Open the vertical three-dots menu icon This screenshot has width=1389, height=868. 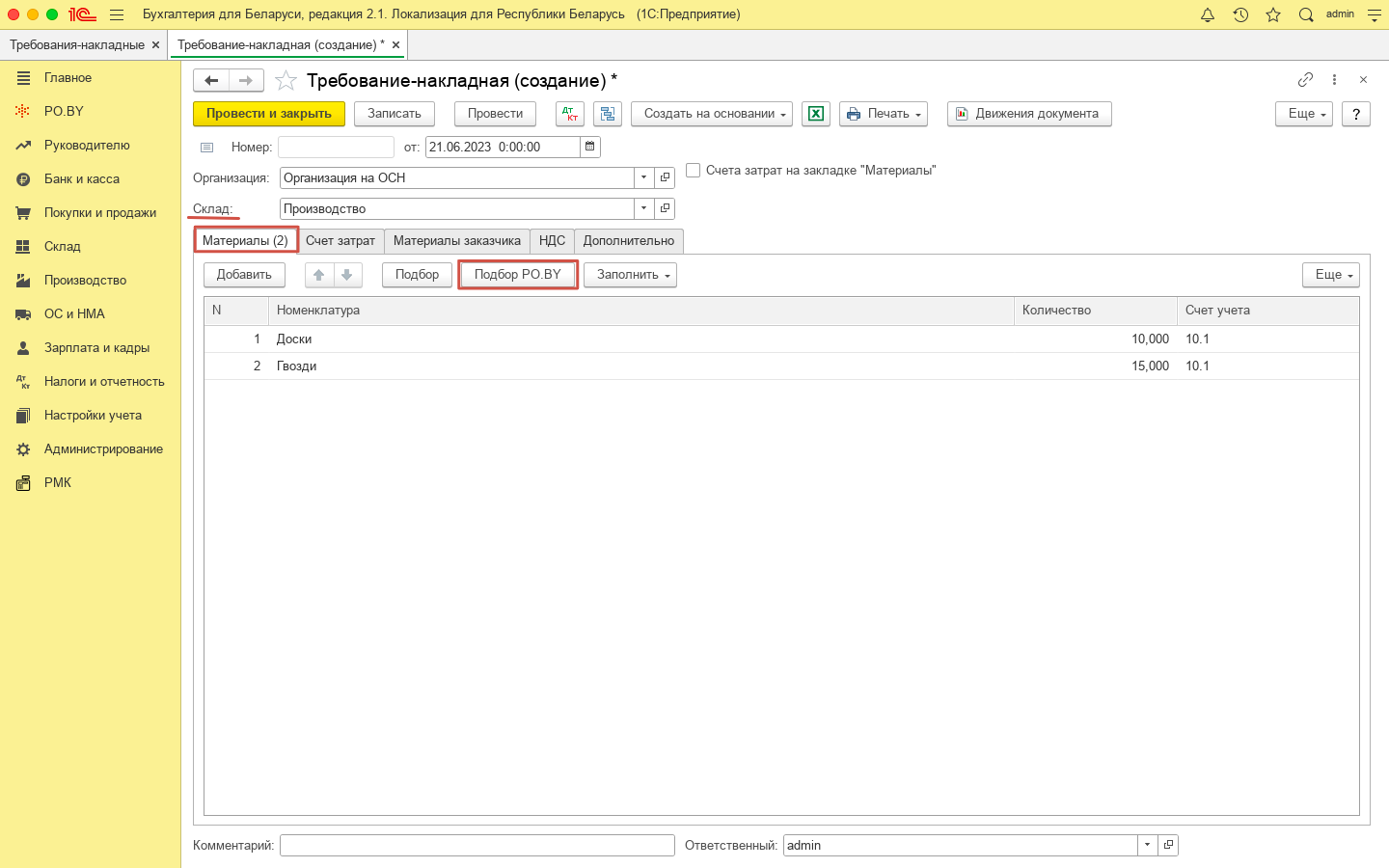pyautogui.click(x=1334, y=80)
